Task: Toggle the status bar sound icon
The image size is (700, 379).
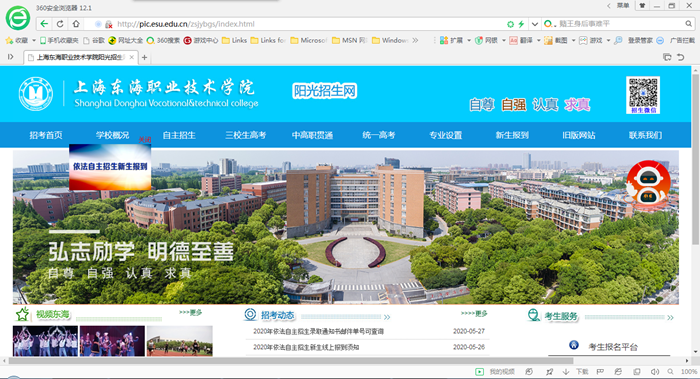Action: click(654, 371)
